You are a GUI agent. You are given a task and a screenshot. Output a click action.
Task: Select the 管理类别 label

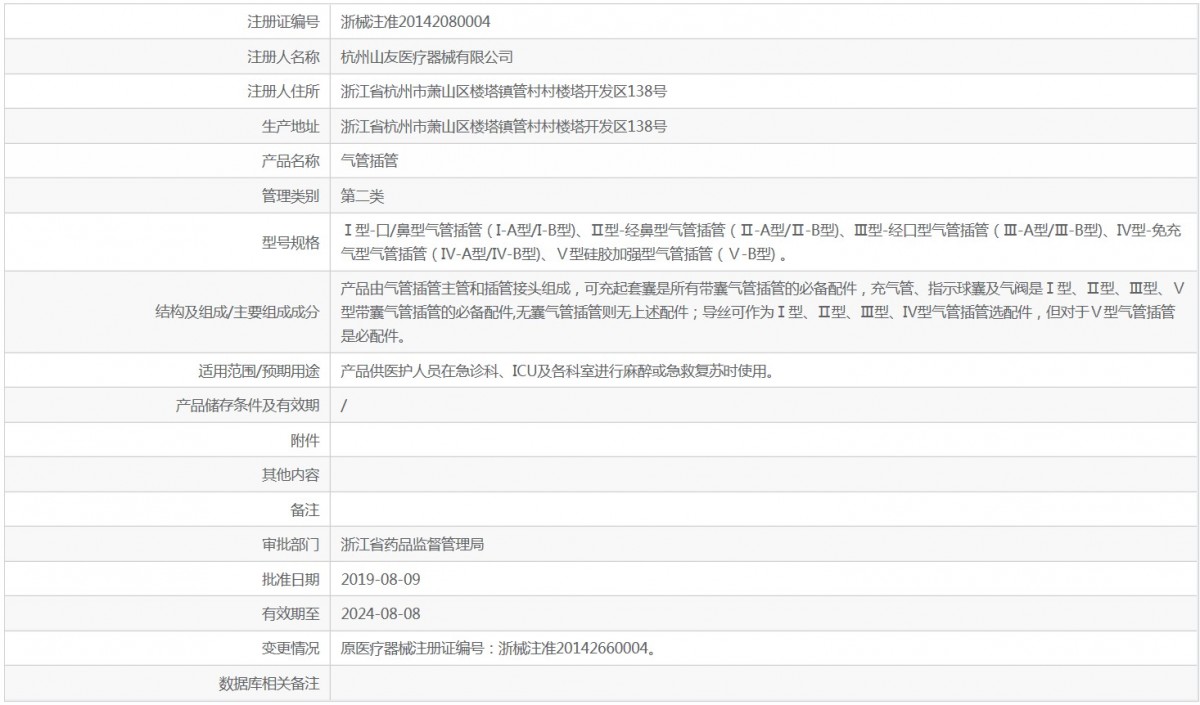point(290,195)
